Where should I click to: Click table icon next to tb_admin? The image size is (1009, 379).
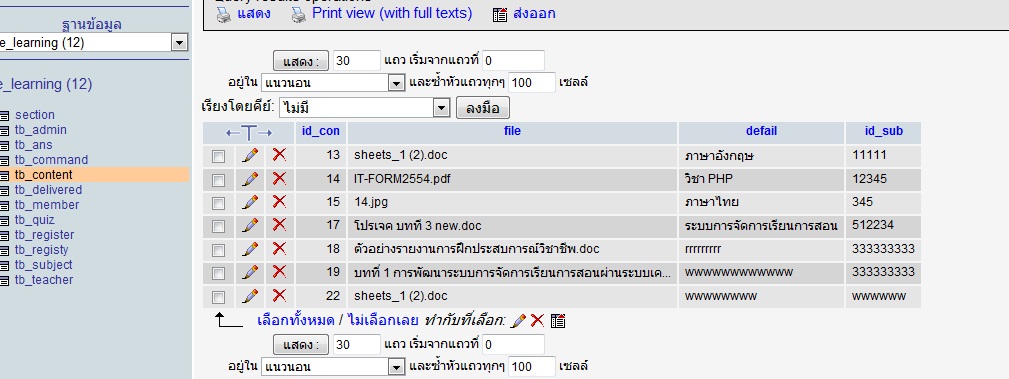5,131
